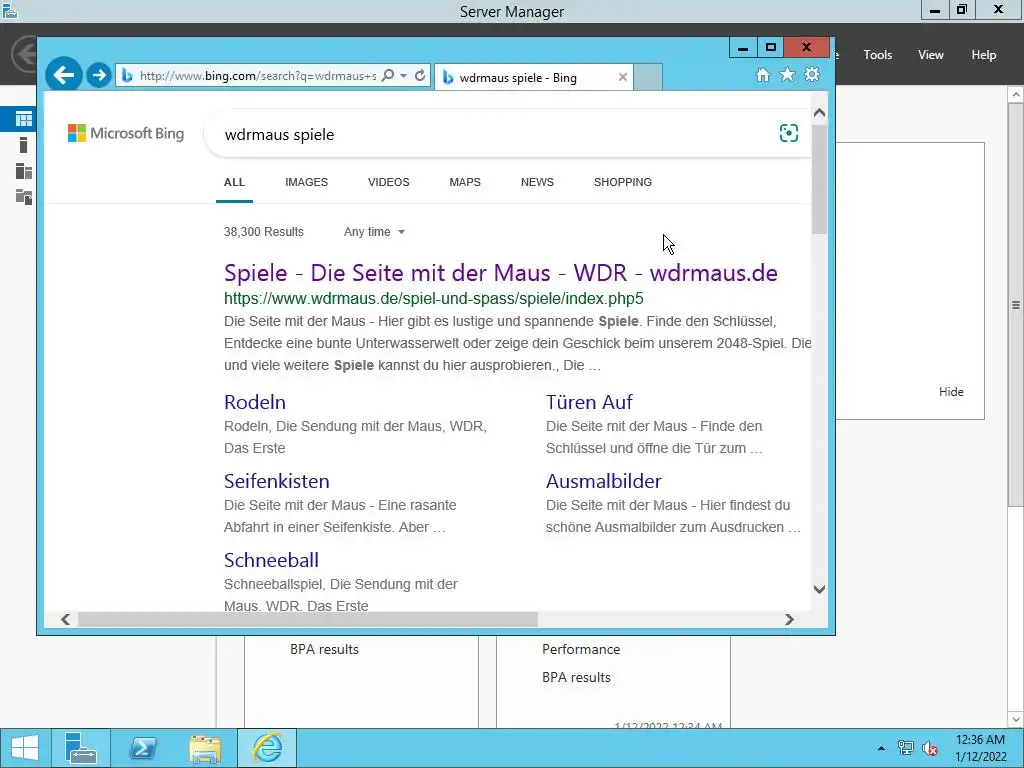Open Server Manager from taskbar
This screenshot has height=768, width=1024.
[x=81, y=748]
